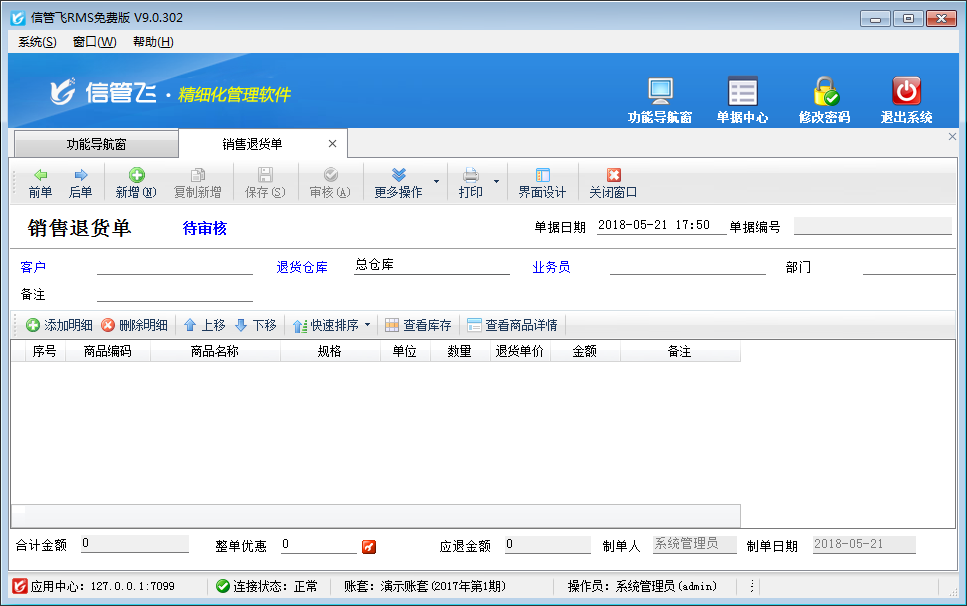
Task: Close the 销售退货单 tab
Action: 332,144
